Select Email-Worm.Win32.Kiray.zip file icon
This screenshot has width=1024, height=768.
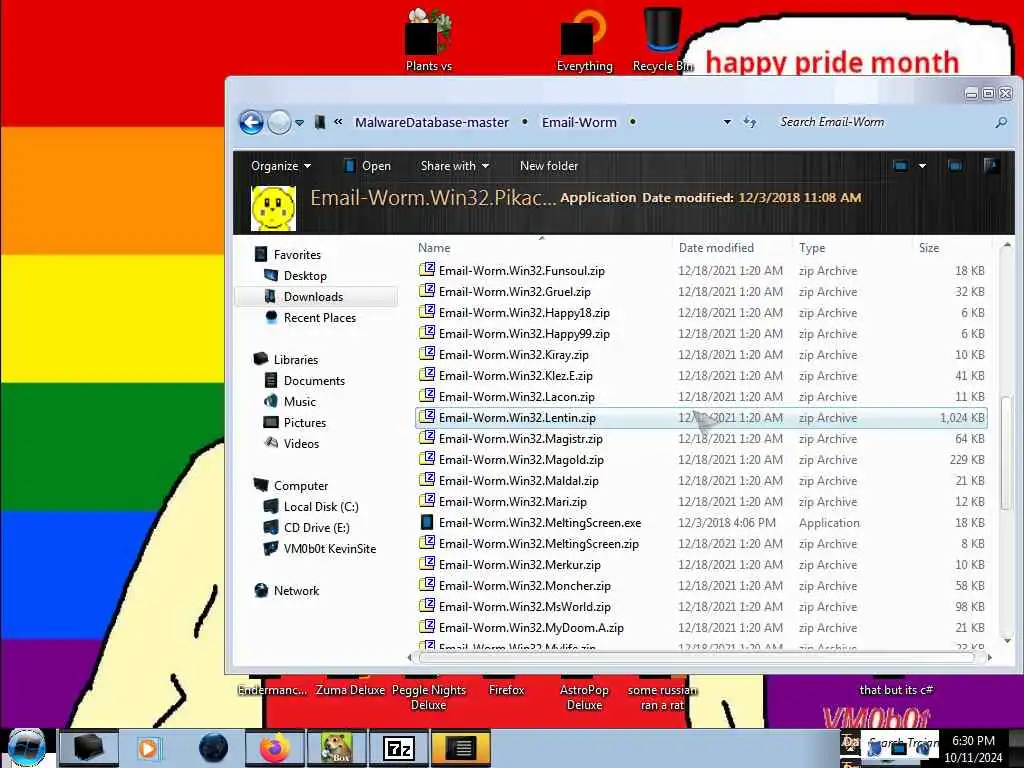[427, 353]
